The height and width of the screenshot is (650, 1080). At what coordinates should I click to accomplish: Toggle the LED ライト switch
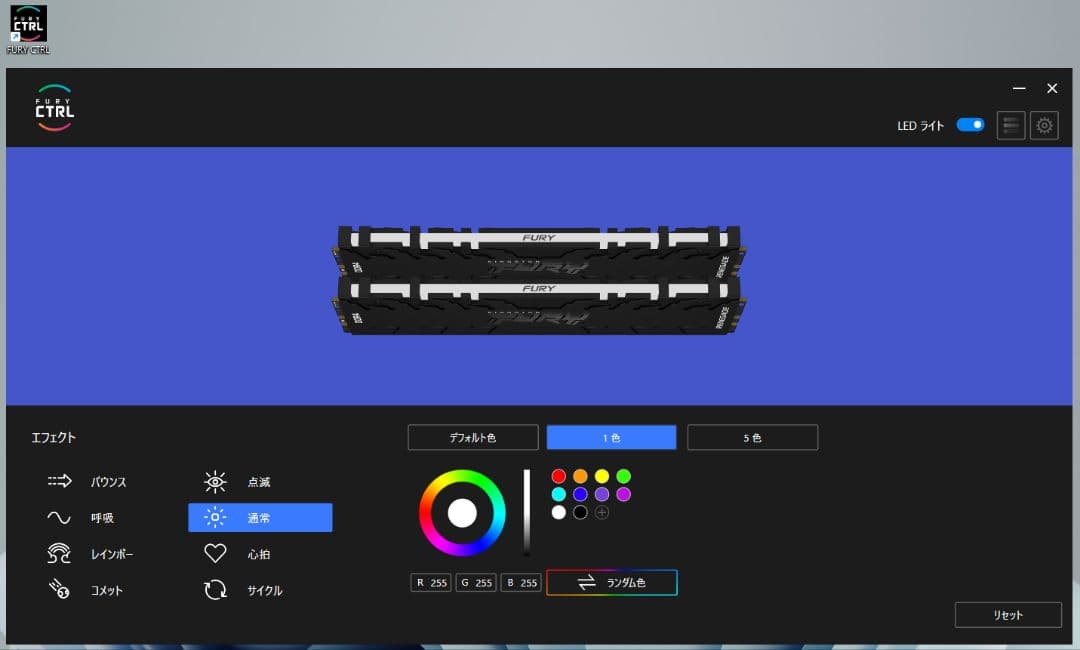point(970,125)
